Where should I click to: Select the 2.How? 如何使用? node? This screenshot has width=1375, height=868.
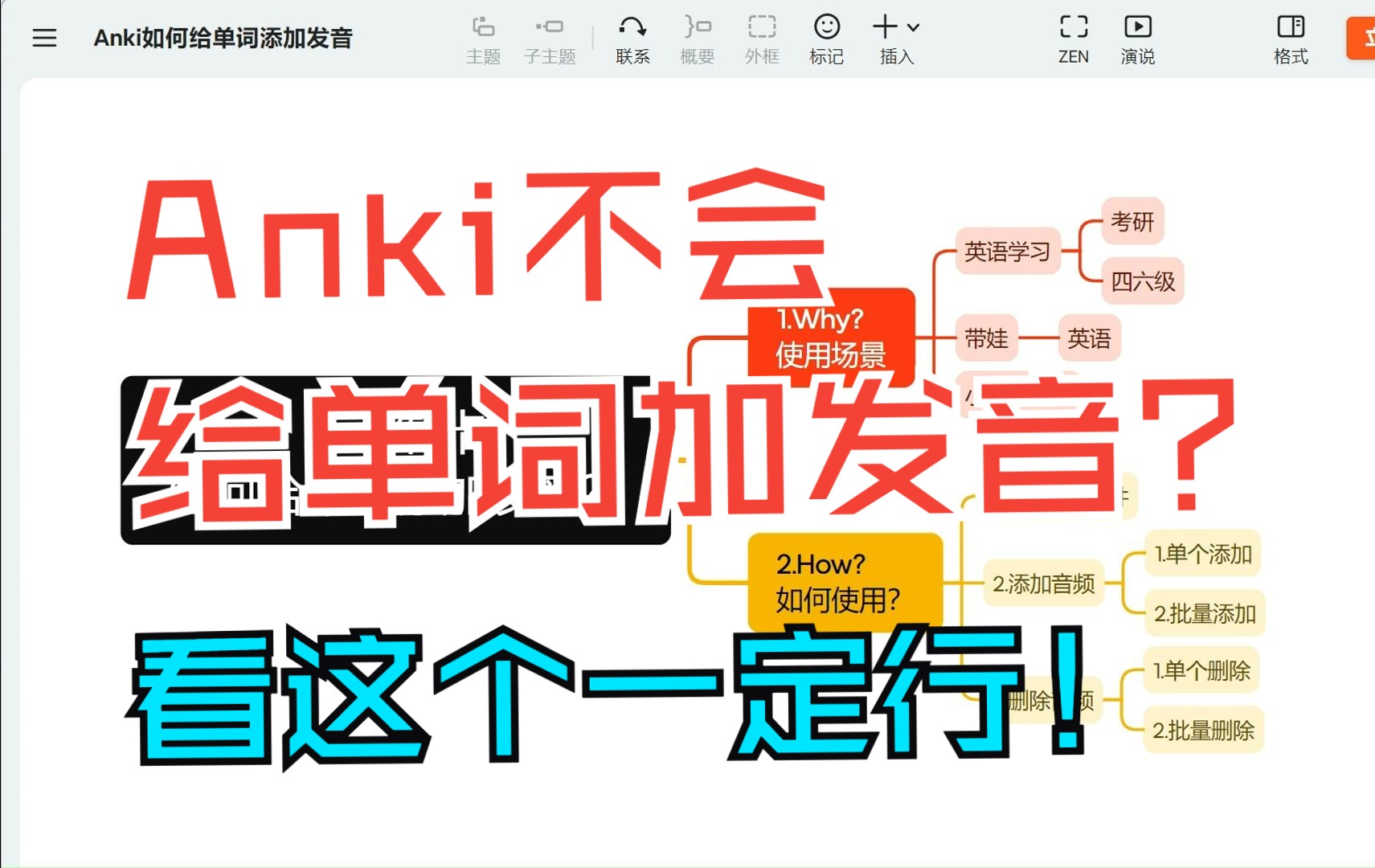[845, 582]
